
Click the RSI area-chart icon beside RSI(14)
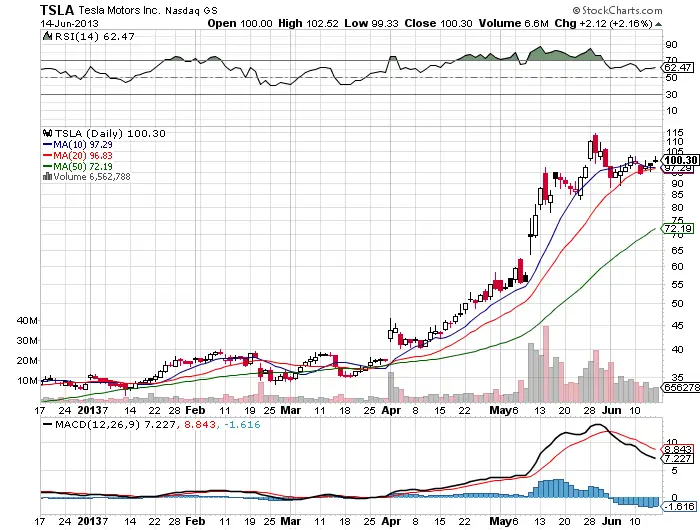point(47,36)
